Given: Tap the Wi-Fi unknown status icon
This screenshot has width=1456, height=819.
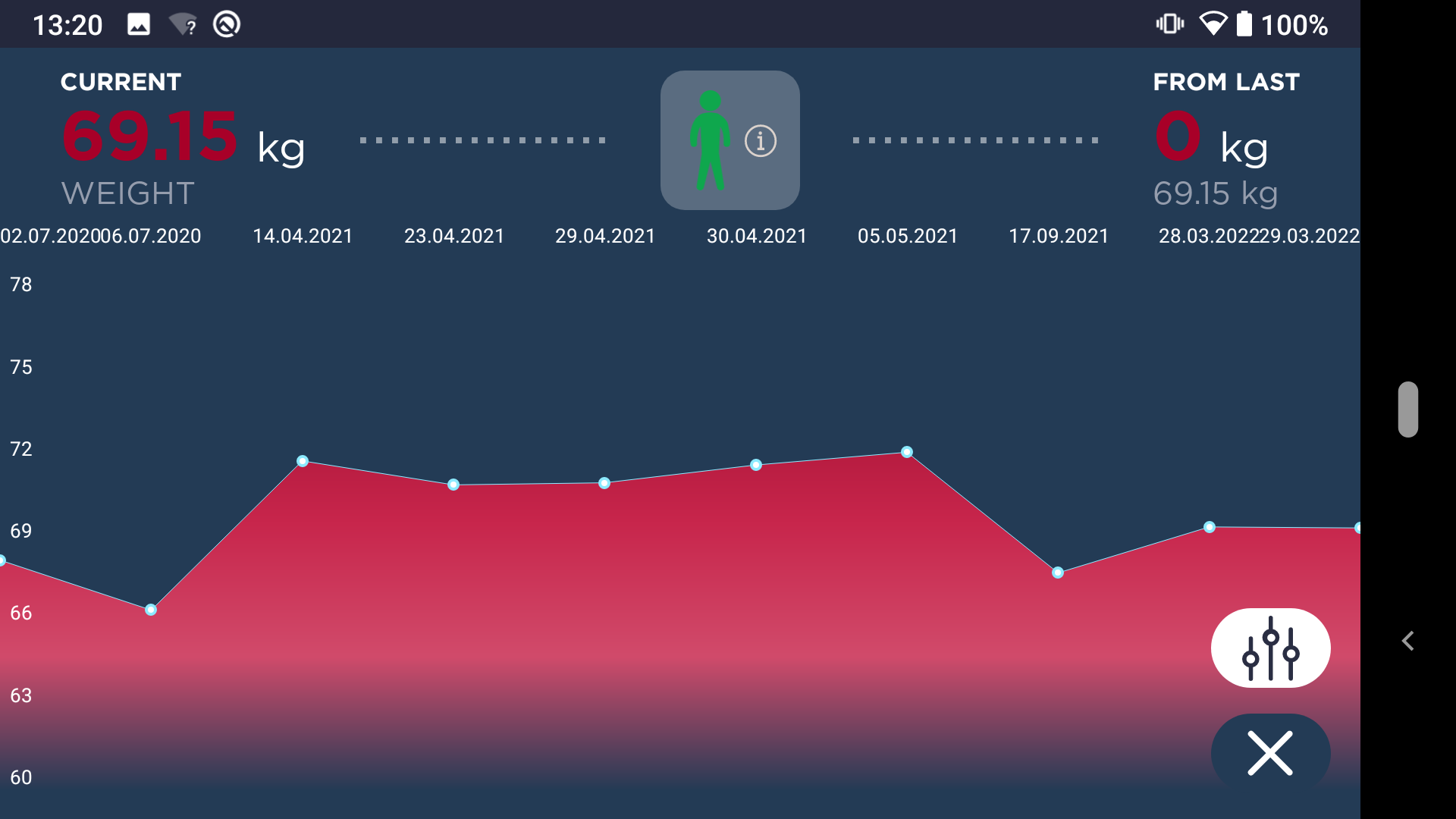Looking at the screenshot, I should 183,25.
